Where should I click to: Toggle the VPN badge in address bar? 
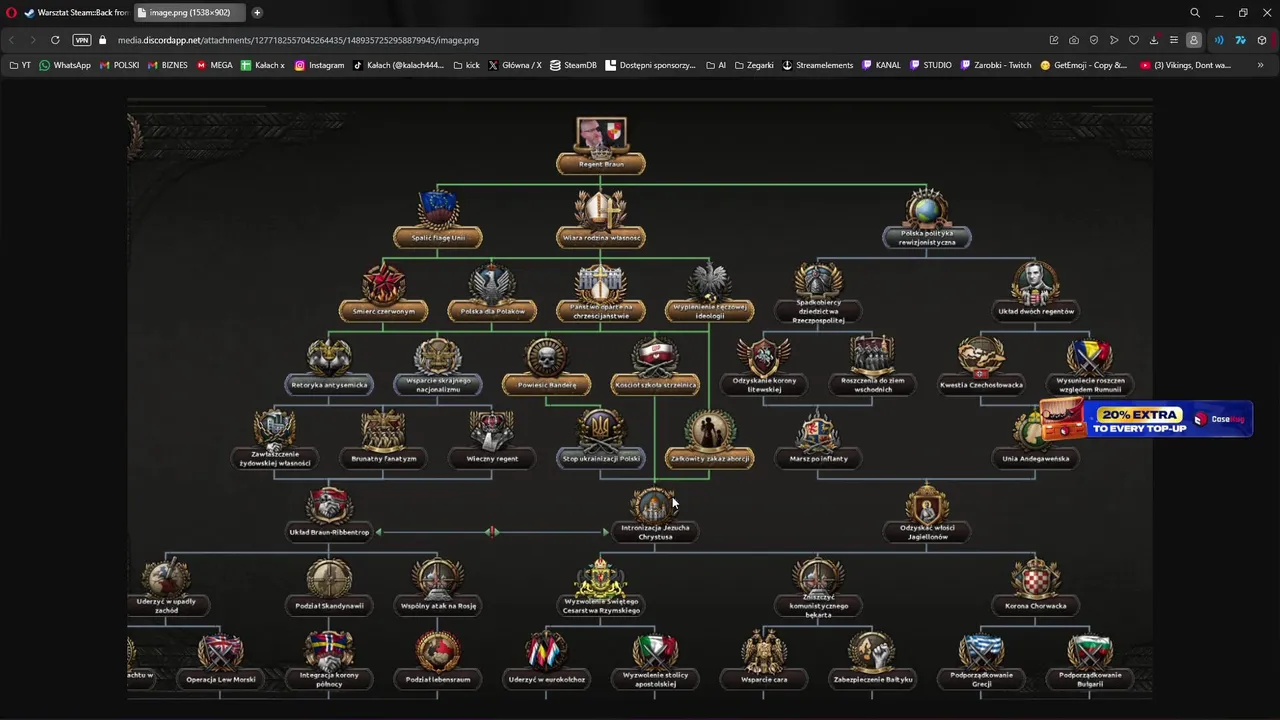point(82,40)
